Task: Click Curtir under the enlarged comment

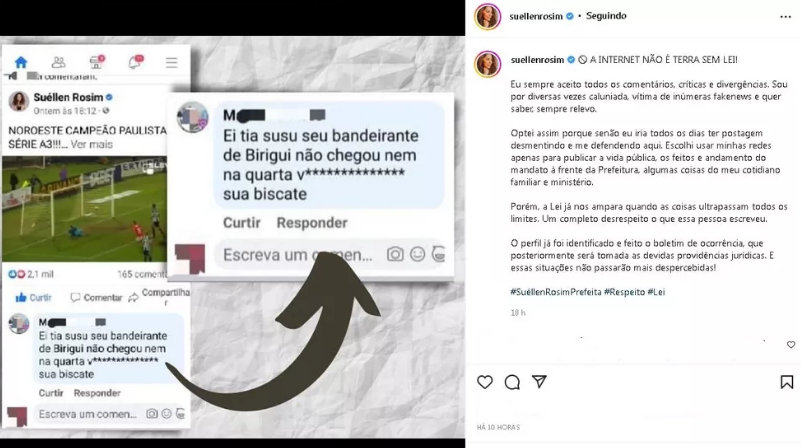Action: tap(242, 223)
